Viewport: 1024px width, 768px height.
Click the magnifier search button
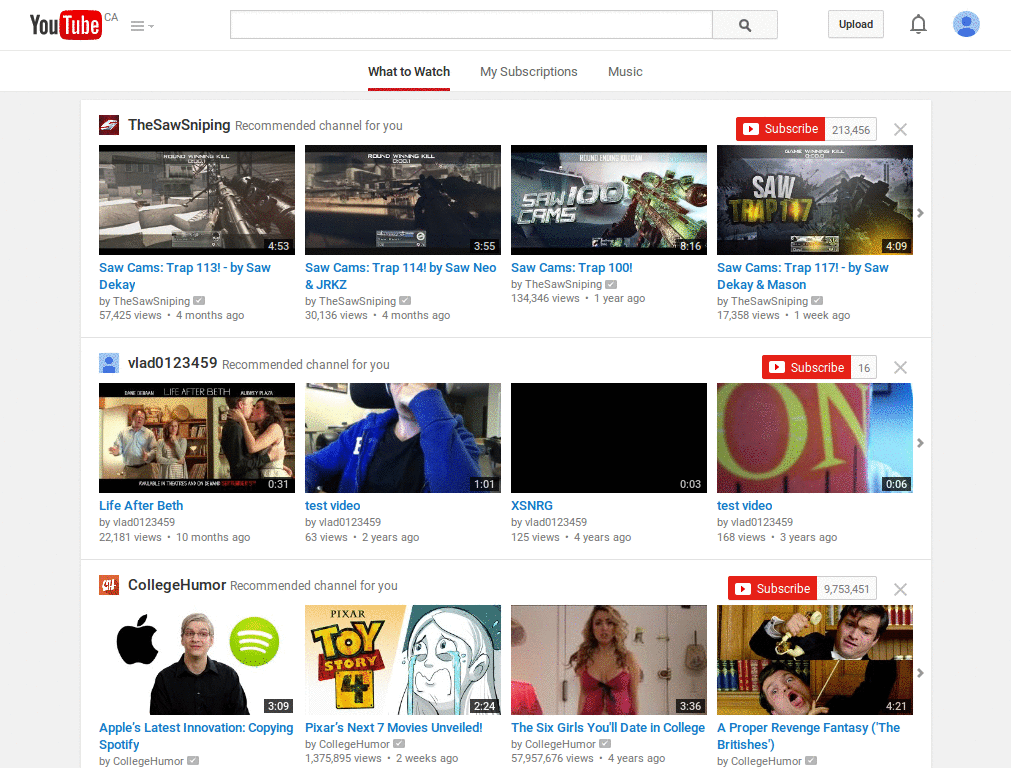pos(745,25)
